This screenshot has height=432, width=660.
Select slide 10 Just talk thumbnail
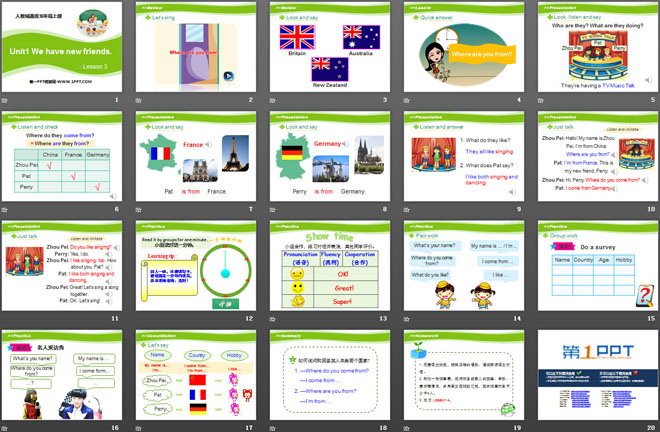(598, 156)
